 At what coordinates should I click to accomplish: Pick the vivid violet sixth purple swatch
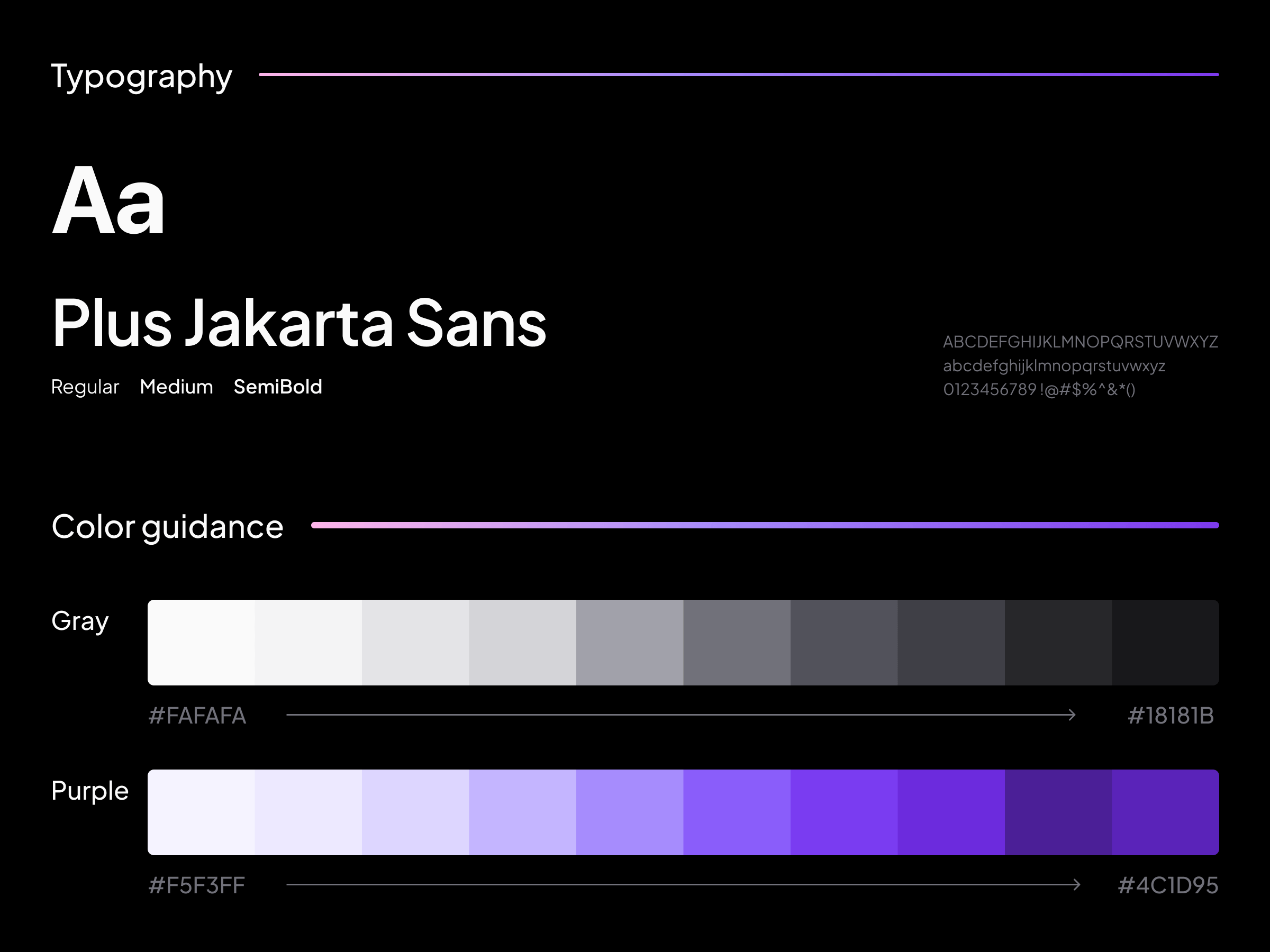point(737,812)
